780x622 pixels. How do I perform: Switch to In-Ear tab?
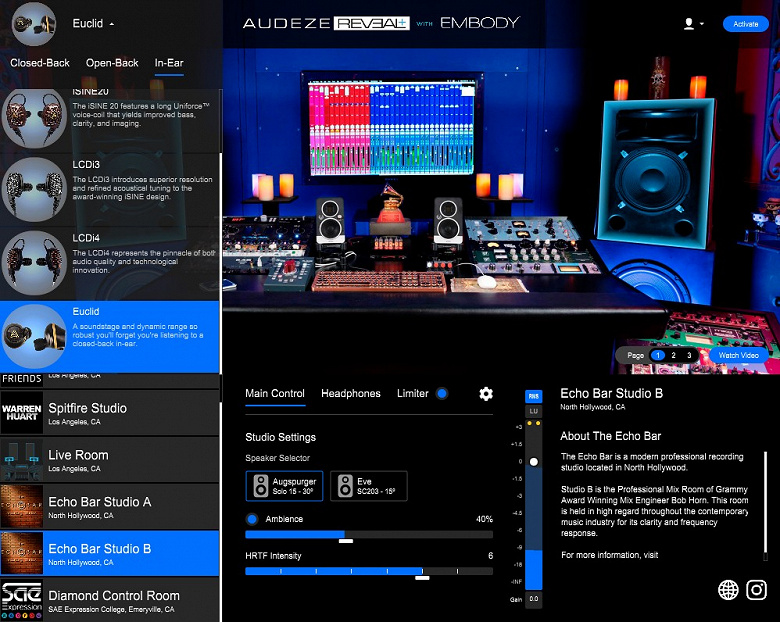click(169, 63)
